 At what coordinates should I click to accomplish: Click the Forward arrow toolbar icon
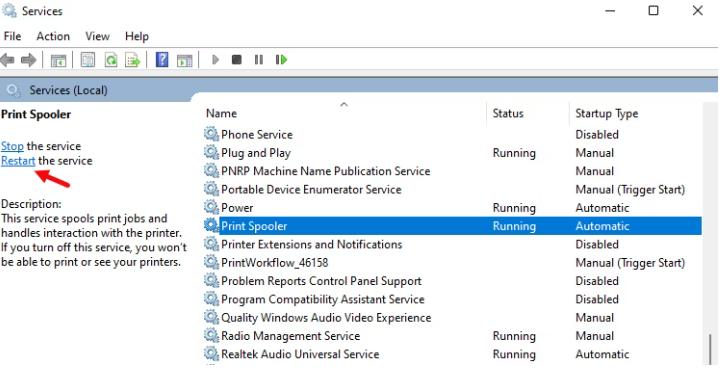coord(29,60)
